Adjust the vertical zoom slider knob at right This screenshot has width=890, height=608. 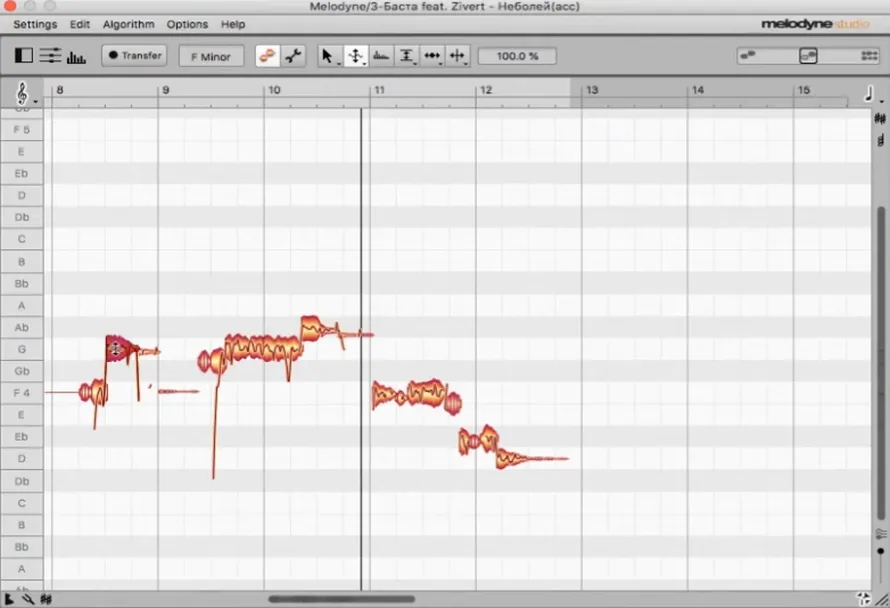880,551
